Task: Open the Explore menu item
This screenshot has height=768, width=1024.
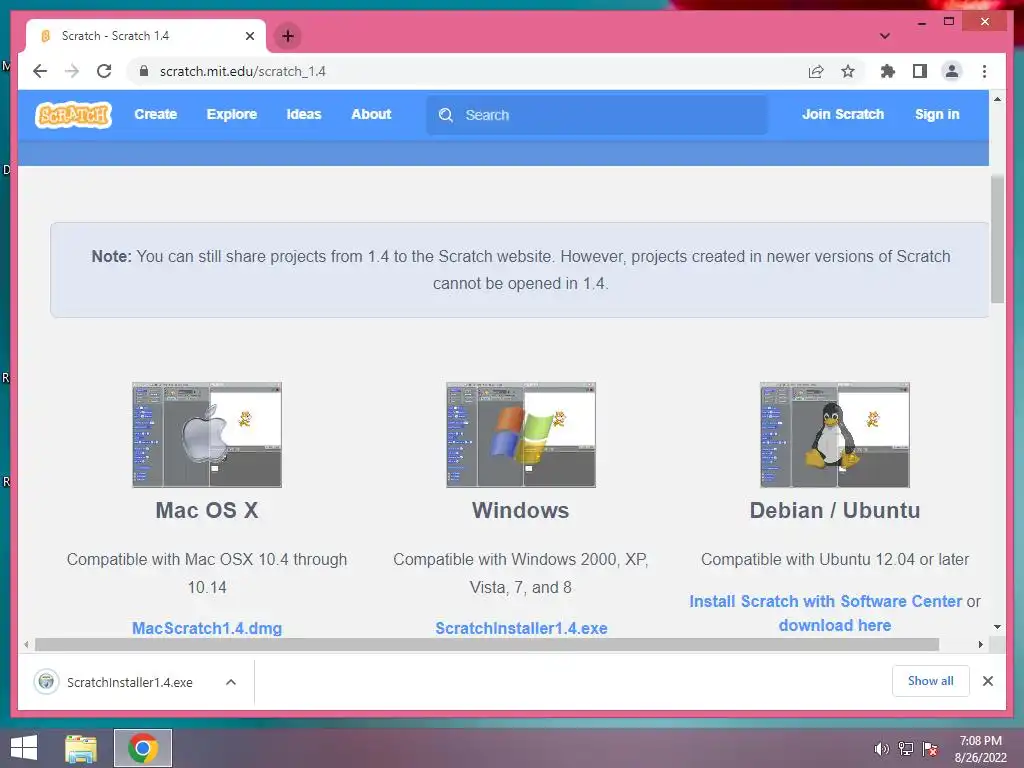Action: click(x=232, y=114)
